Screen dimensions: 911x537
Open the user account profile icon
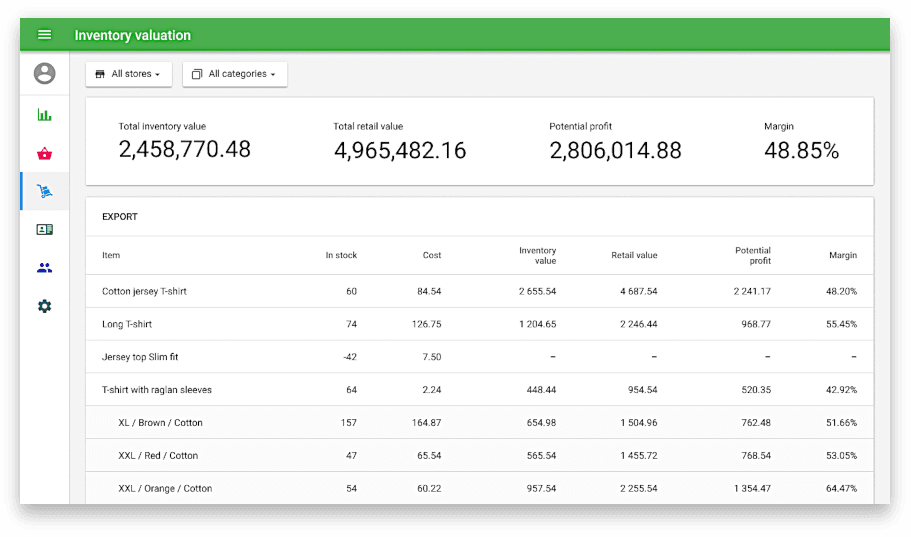[44, 73]
